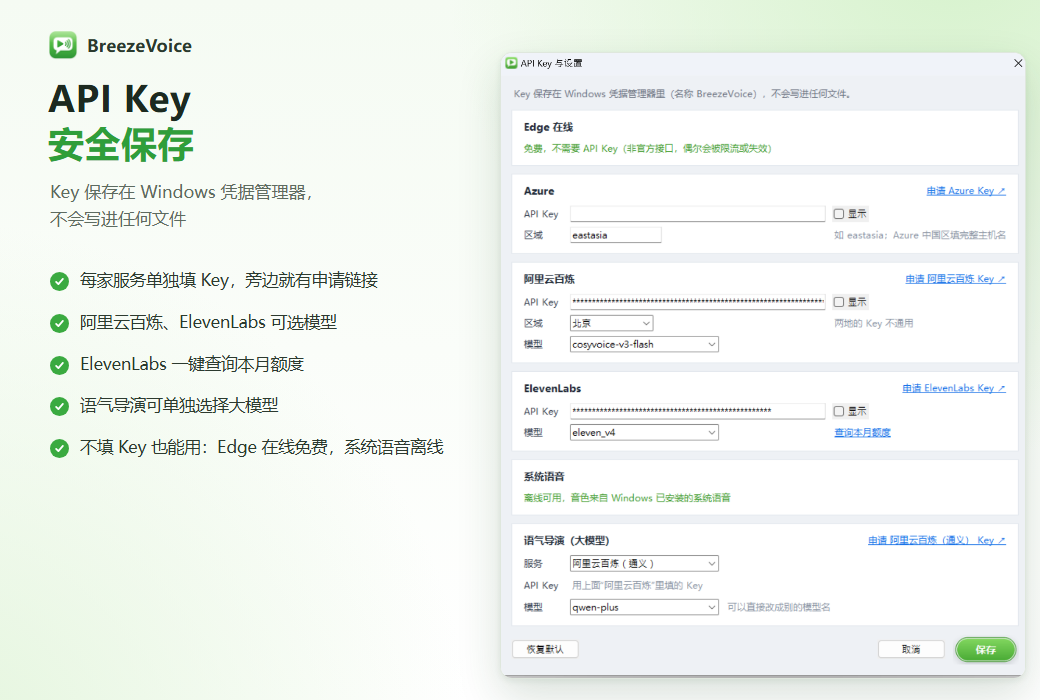The height and width of the screenshot is (700, 1040).
Task: Click the ElevenLabs API Key masked field
Action: pyautogui.click(x=697, y=411)
